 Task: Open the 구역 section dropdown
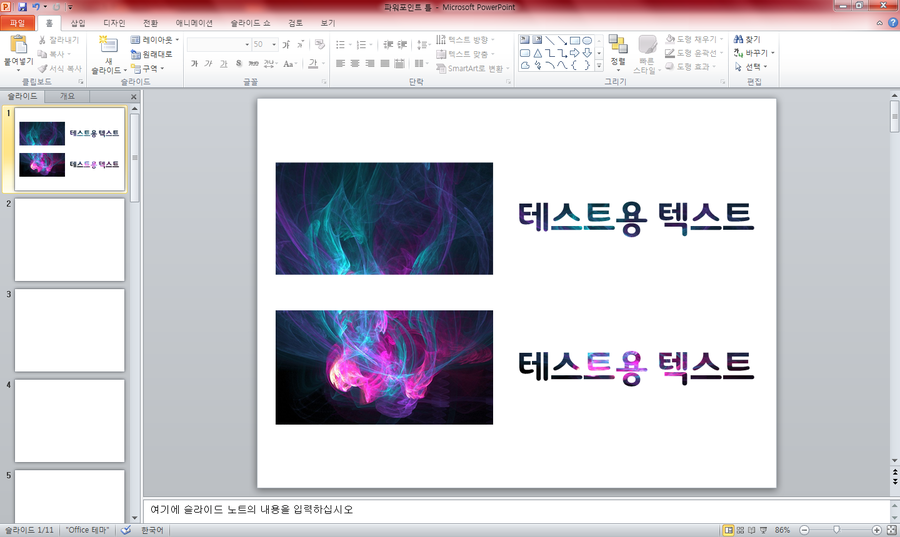click(148, 68)
